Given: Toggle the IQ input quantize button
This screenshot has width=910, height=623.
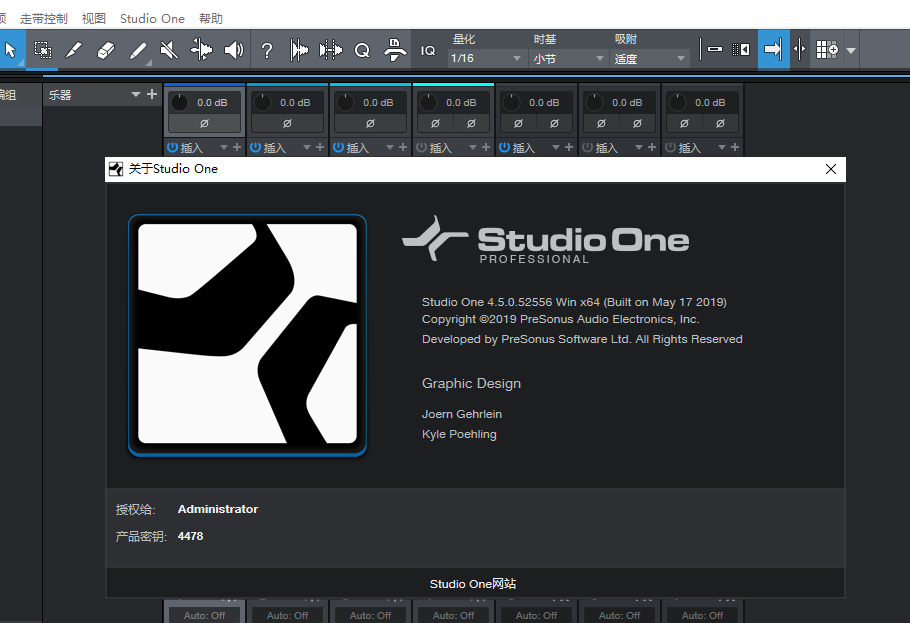Looking at the screenshot, I should click(x=428, y=51).
